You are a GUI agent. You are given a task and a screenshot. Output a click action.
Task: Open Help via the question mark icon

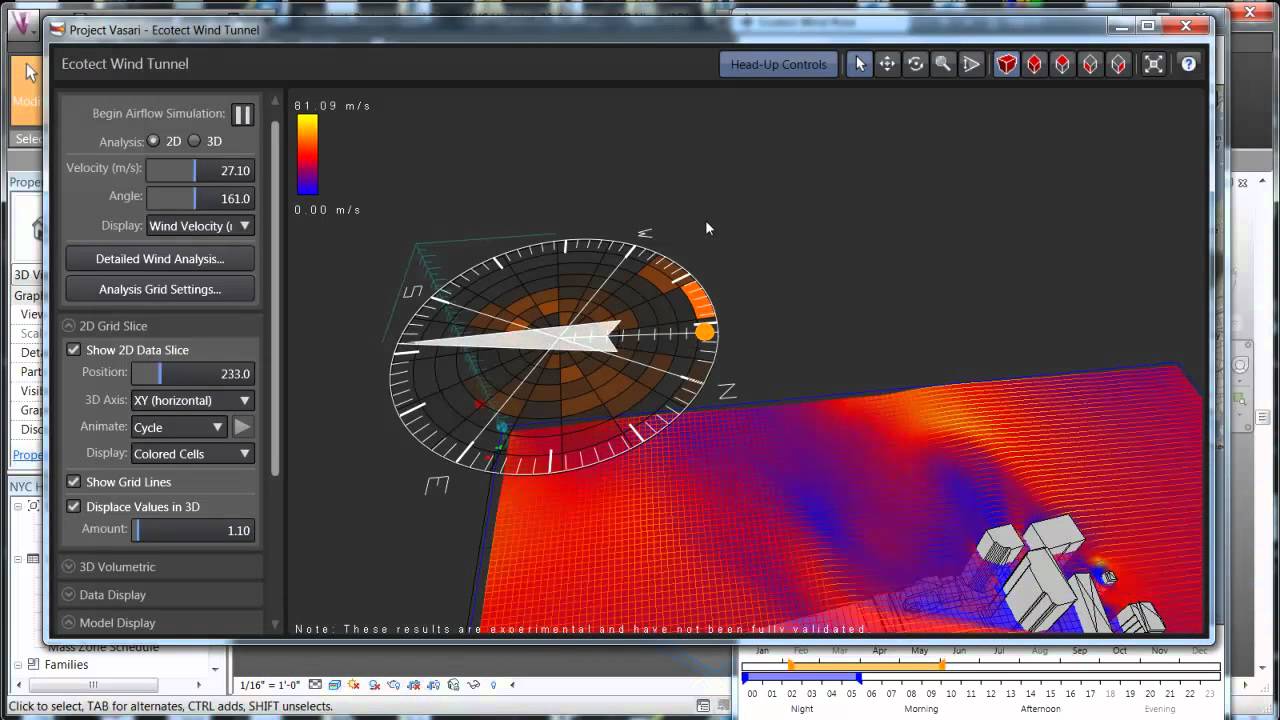1186,63
